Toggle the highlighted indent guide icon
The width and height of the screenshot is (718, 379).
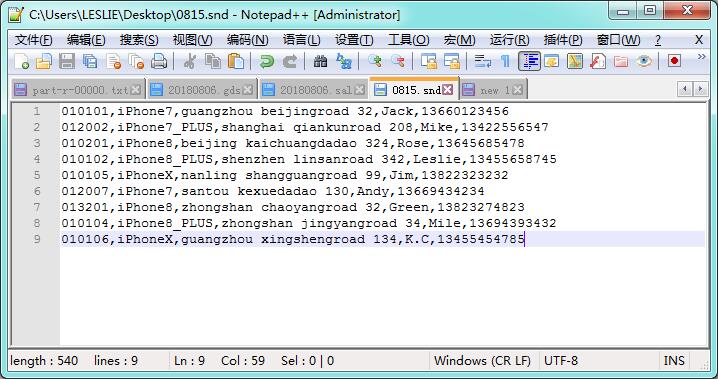point(529,61)
